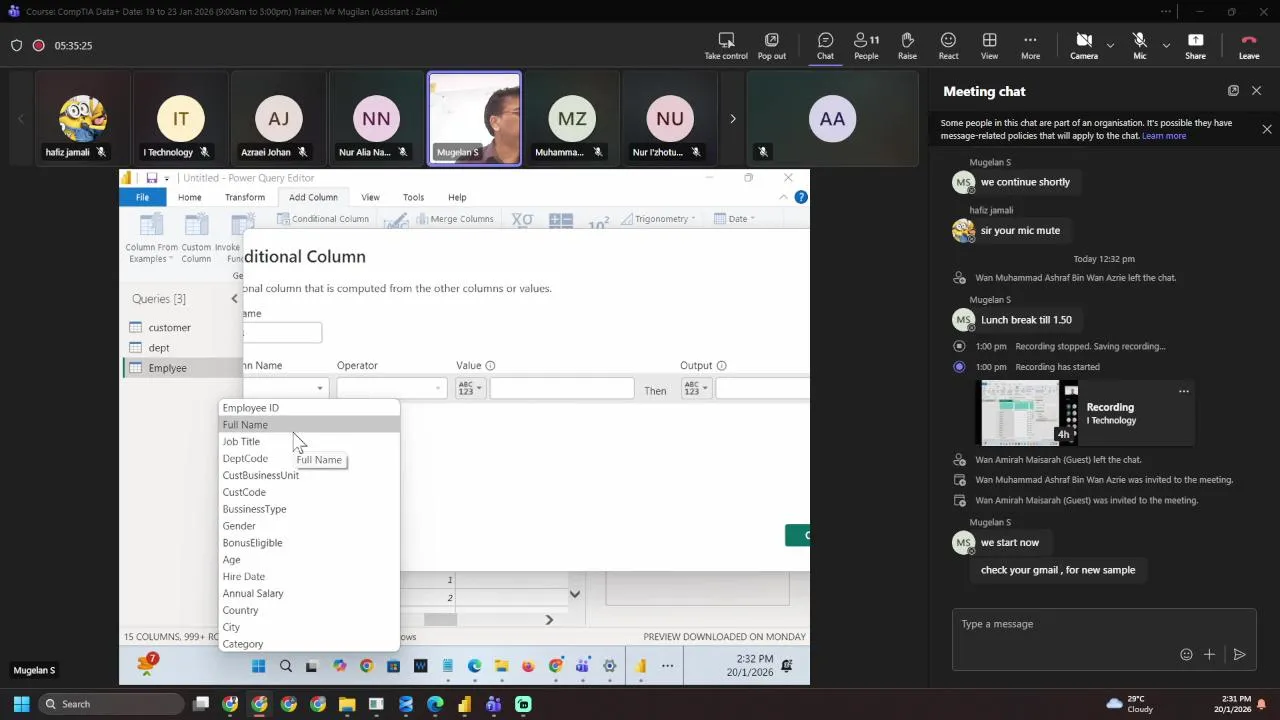Switch to the View ribbon tab
The height and width of the screenshot is (720, 1280).
coord(370,197)
